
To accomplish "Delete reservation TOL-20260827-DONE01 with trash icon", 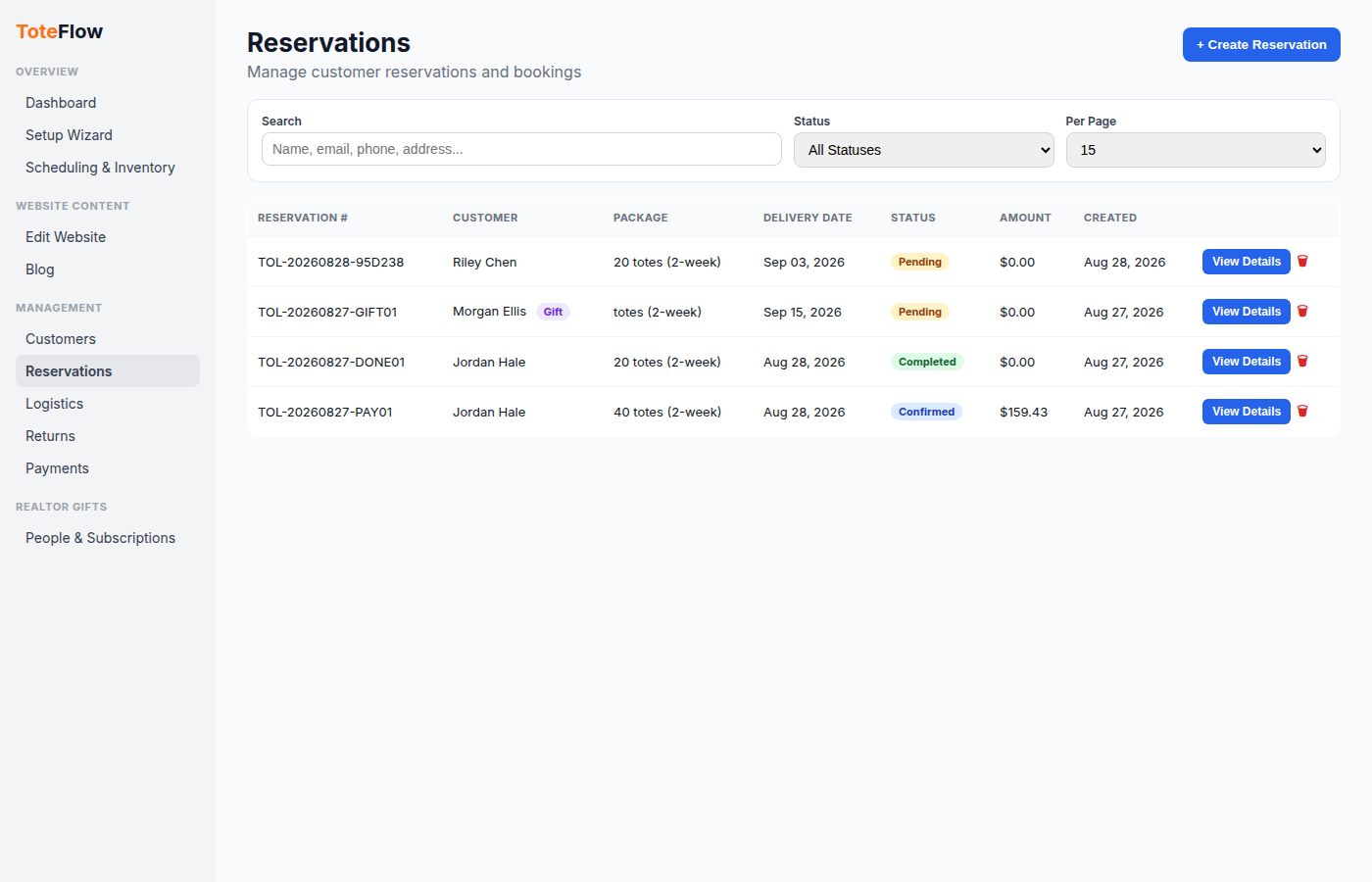I will [1302, 362].
